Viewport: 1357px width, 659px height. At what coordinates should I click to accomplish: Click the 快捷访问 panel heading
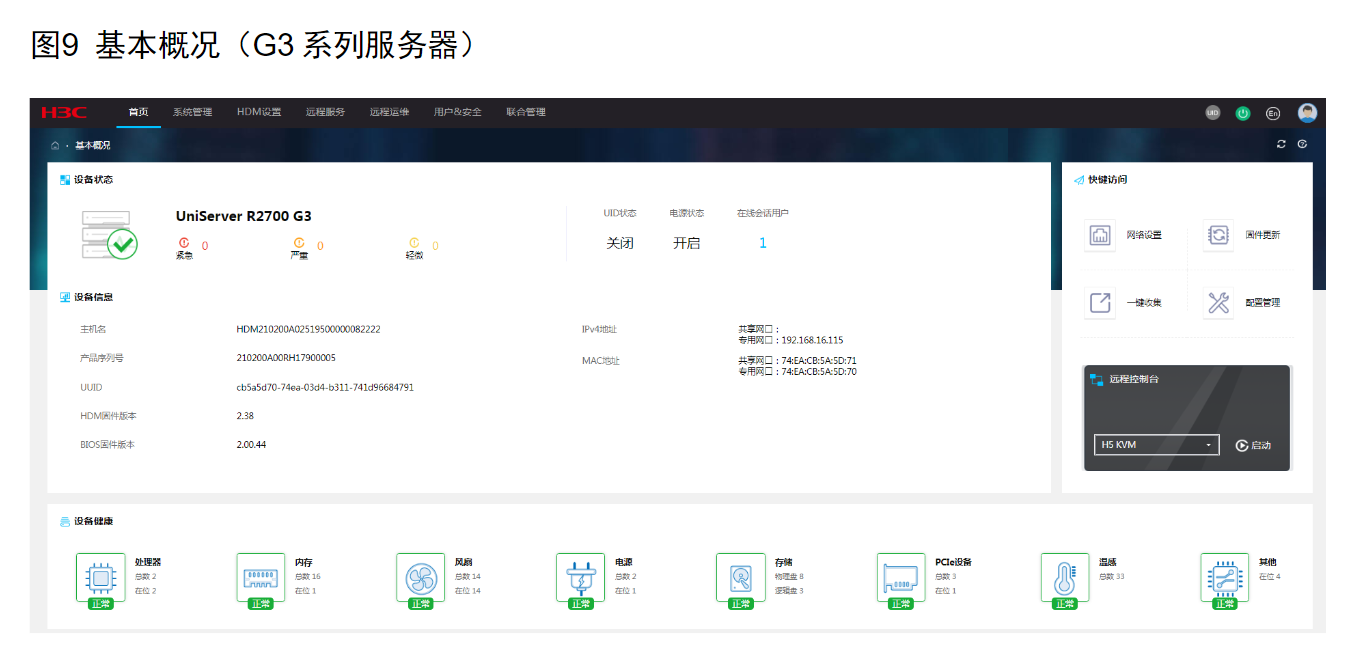(x=1107, y=180)
